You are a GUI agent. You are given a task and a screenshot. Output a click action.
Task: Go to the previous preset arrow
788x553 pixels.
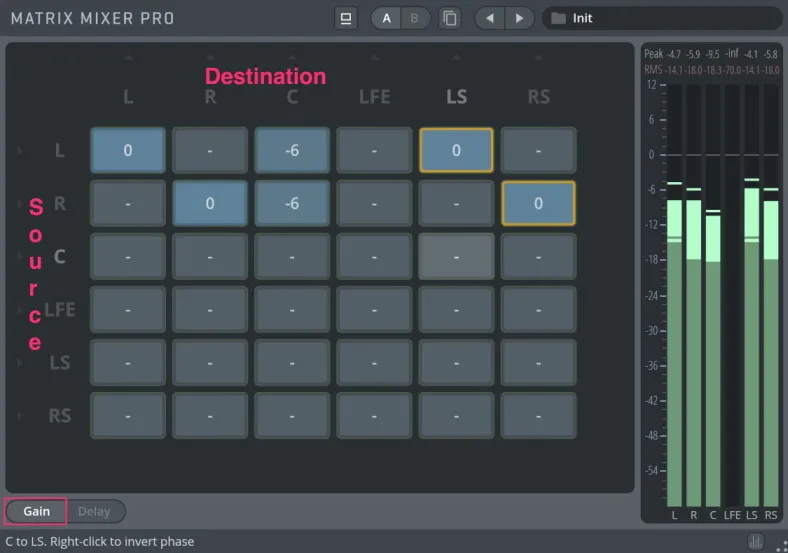489,18
